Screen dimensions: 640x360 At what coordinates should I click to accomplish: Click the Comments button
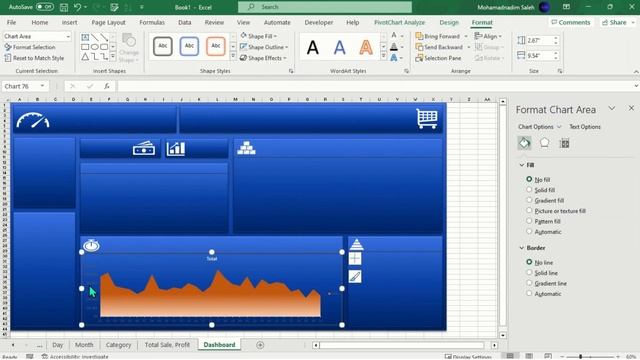click(571, 22)
